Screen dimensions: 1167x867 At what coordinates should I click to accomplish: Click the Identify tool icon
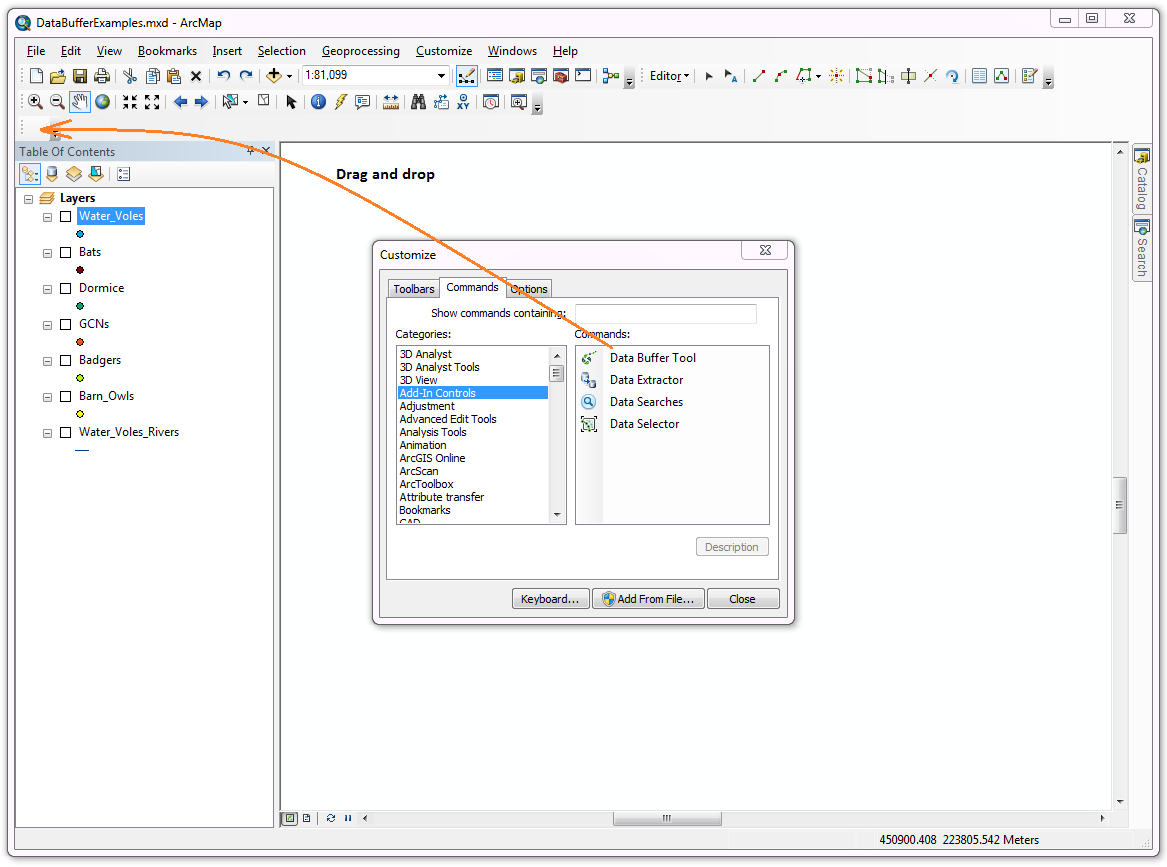pyautogui.click(x=318, y=102)
